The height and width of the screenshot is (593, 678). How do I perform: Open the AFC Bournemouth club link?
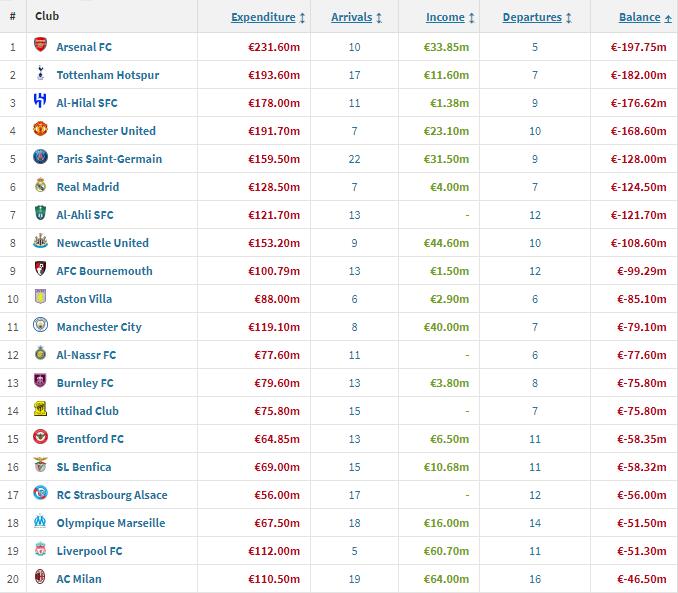[104, 271]
